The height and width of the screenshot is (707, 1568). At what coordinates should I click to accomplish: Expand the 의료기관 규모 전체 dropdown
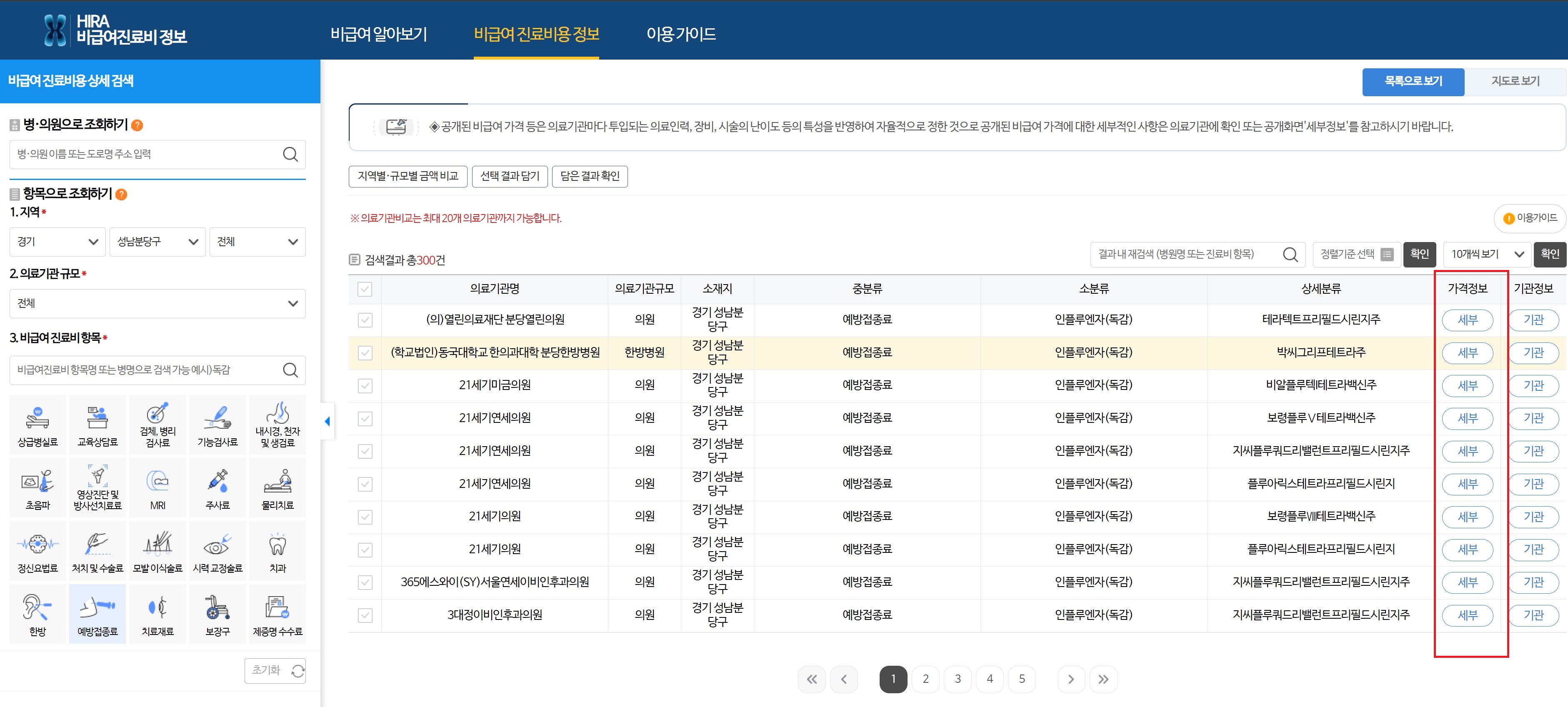(157, 303)
